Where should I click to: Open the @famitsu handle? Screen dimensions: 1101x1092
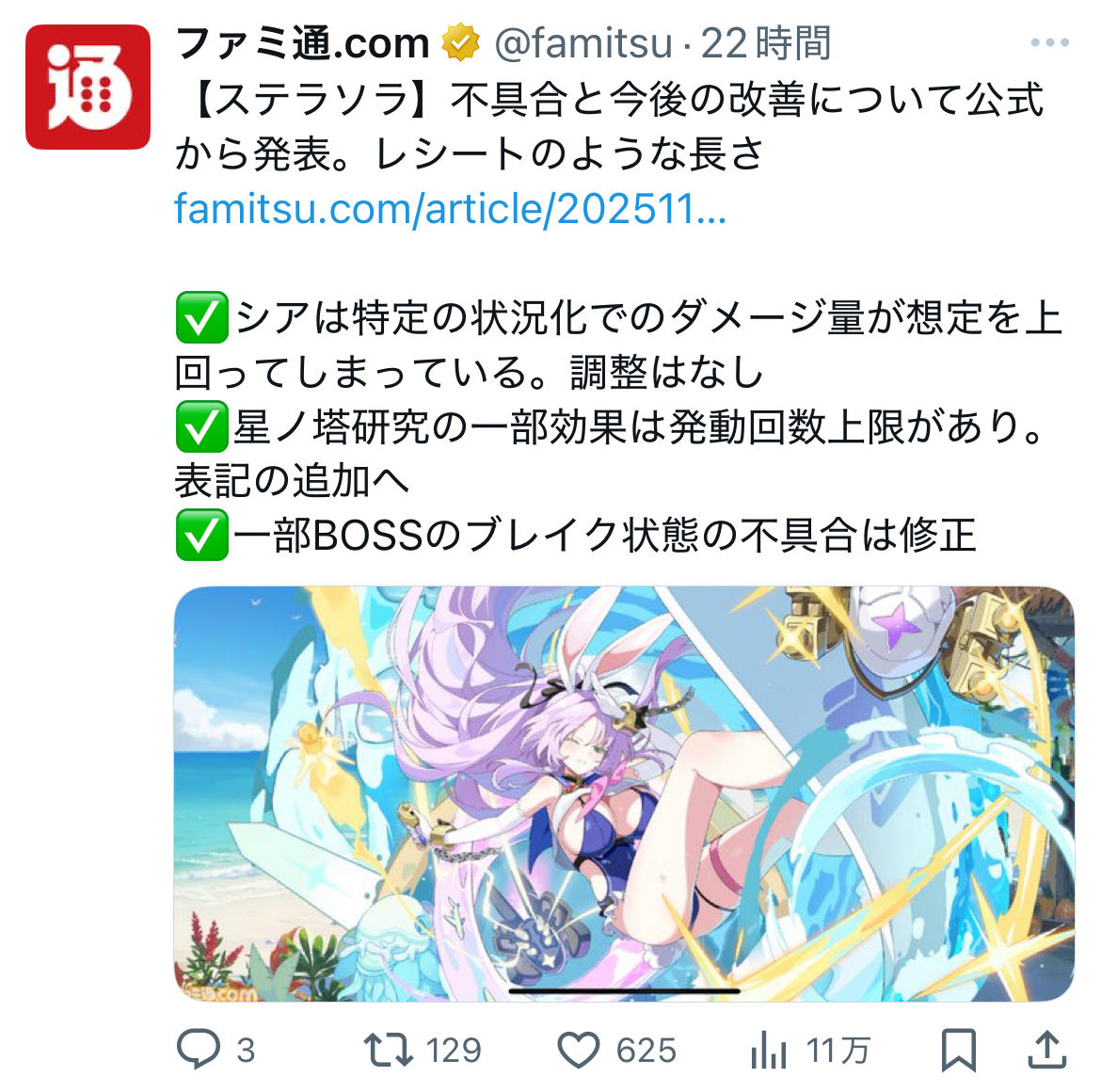point(583,43)
